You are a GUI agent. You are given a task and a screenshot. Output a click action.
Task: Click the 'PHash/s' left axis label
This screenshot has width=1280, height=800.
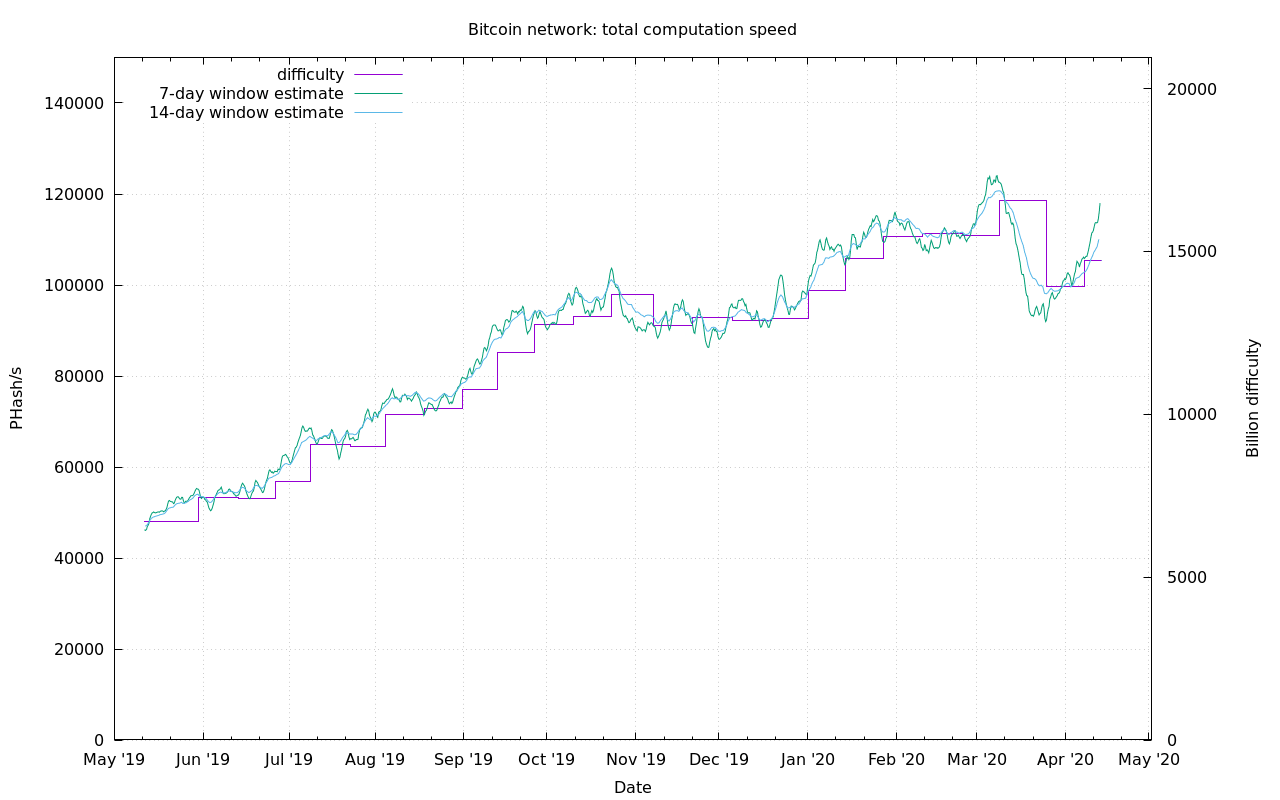16,398
